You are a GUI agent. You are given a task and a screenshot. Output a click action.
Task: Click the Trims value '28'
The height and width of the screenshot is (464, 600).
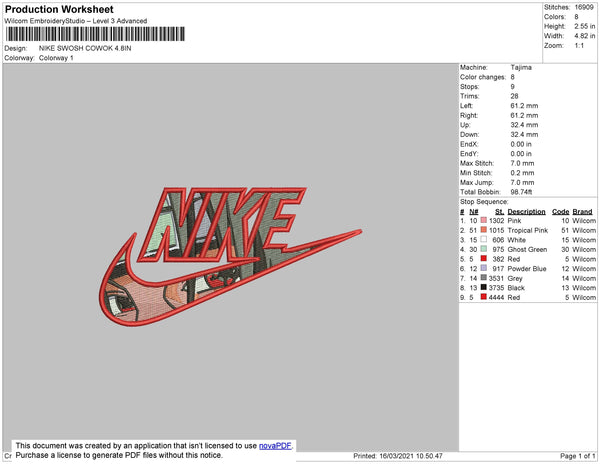(x=514, y=96)
